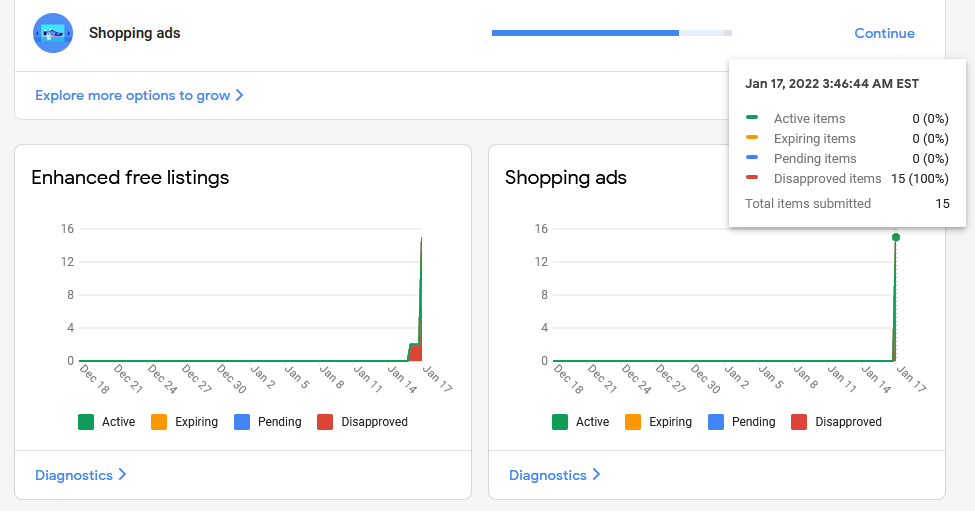The height and width of the screenshot is (511, 975).
Task: Toggle Active legend in Enhanced free listings
Action: coord(106,421)
